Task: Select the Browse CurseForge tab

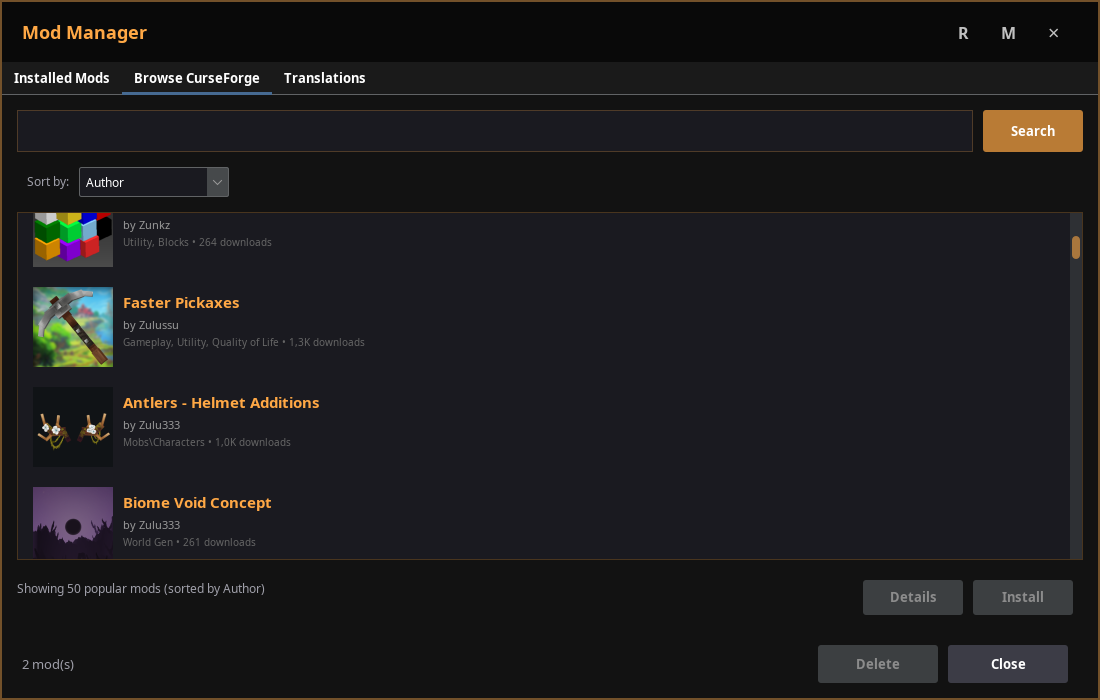Action: point(196,77)
